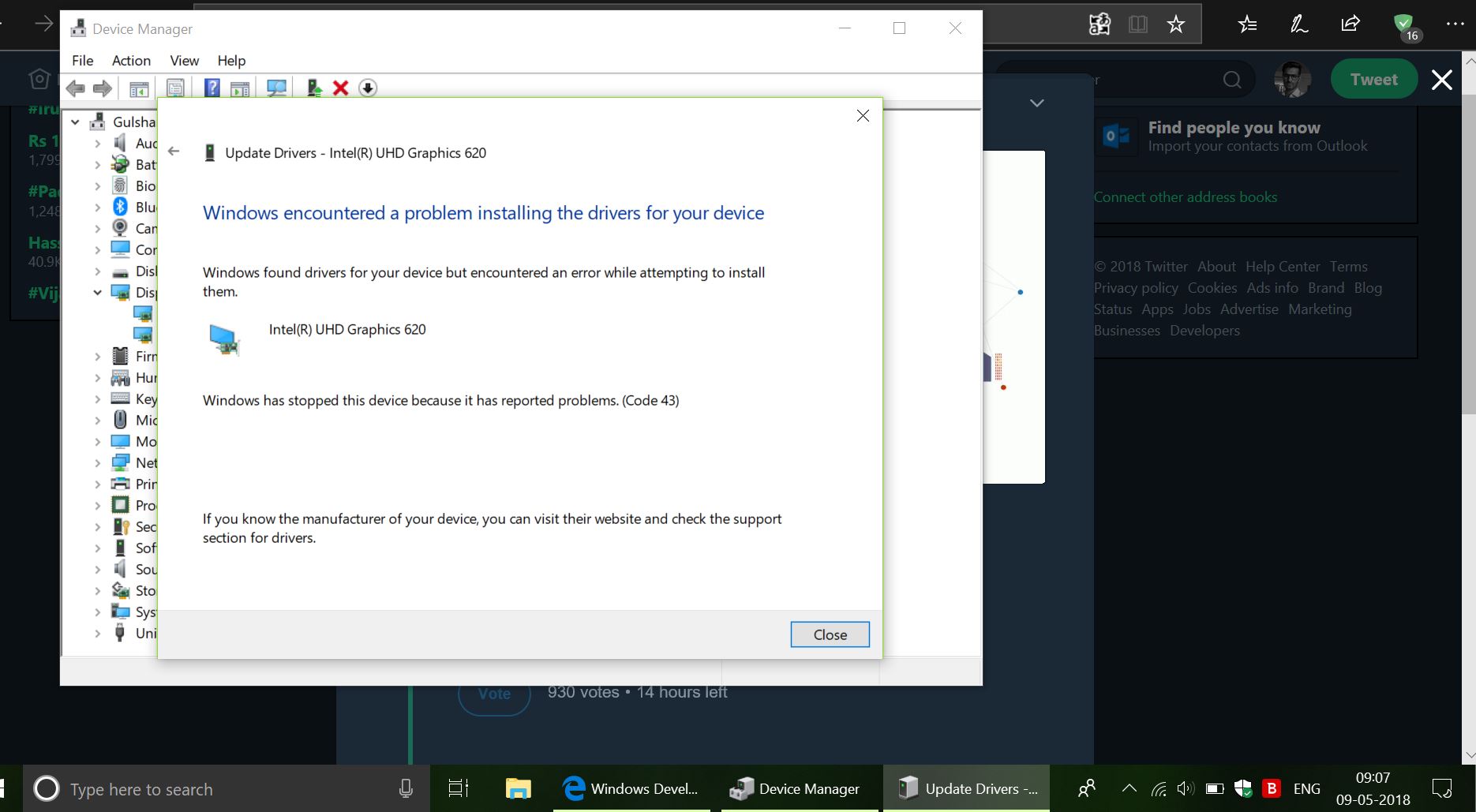
Task: Click the Twitter down chevron beside the dialog
Action: pos(1037,103)
